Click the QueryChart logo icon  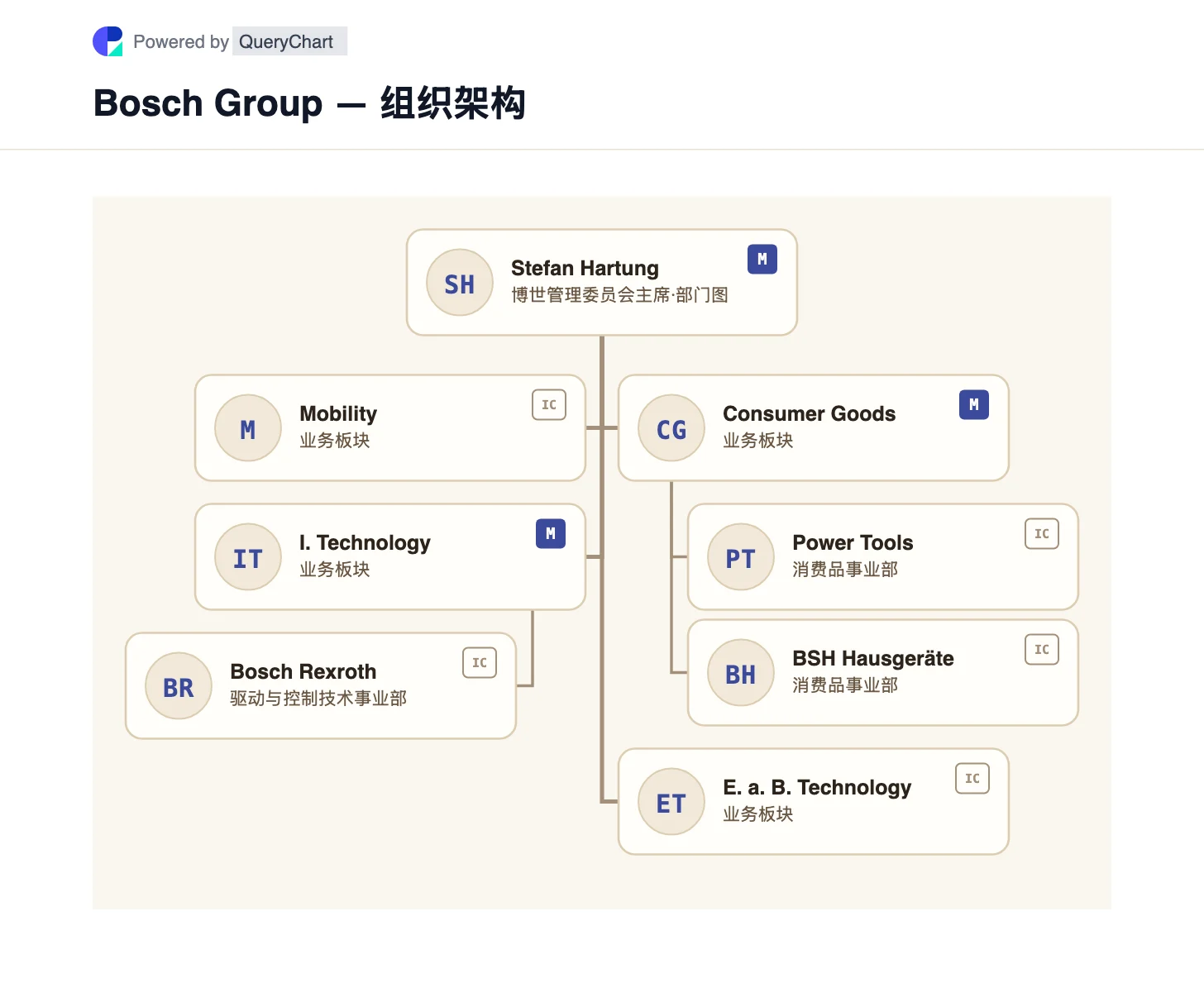(x=107, y=41)
